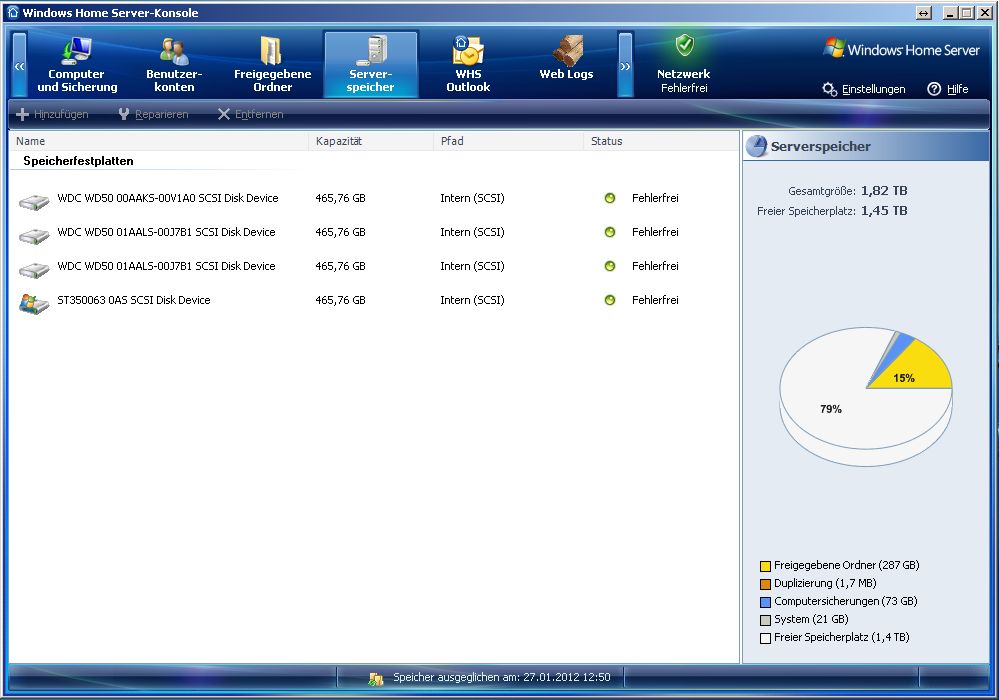Click the Benutzerkonten people icon

[x=174, y=51]
